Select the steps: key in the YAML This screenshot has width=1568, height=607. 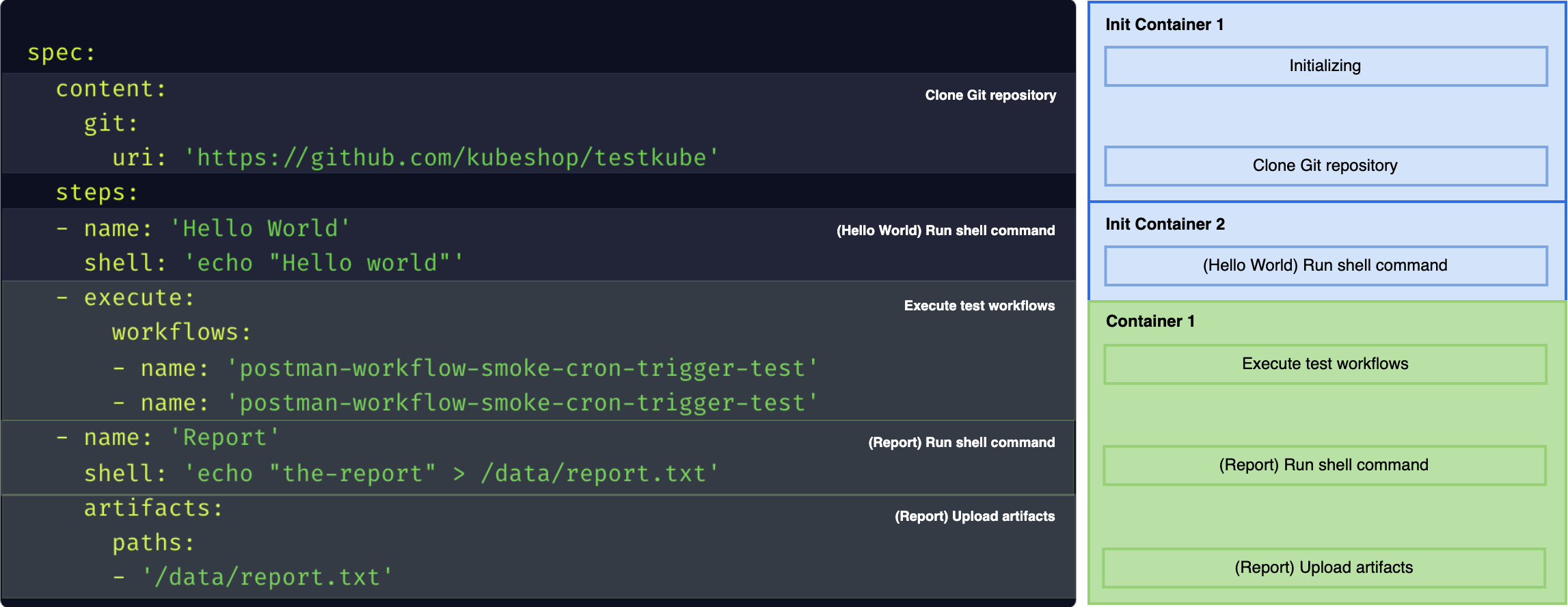[96, 193]
